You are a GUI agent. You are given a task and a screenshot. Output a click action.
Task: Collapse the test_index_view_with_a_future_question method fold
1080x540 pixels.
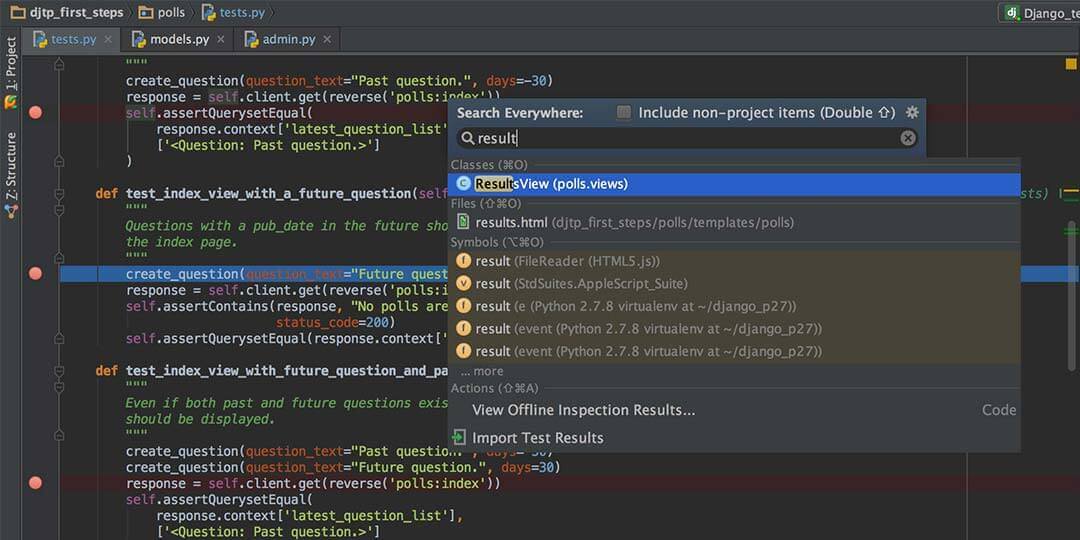pos(59,194)
